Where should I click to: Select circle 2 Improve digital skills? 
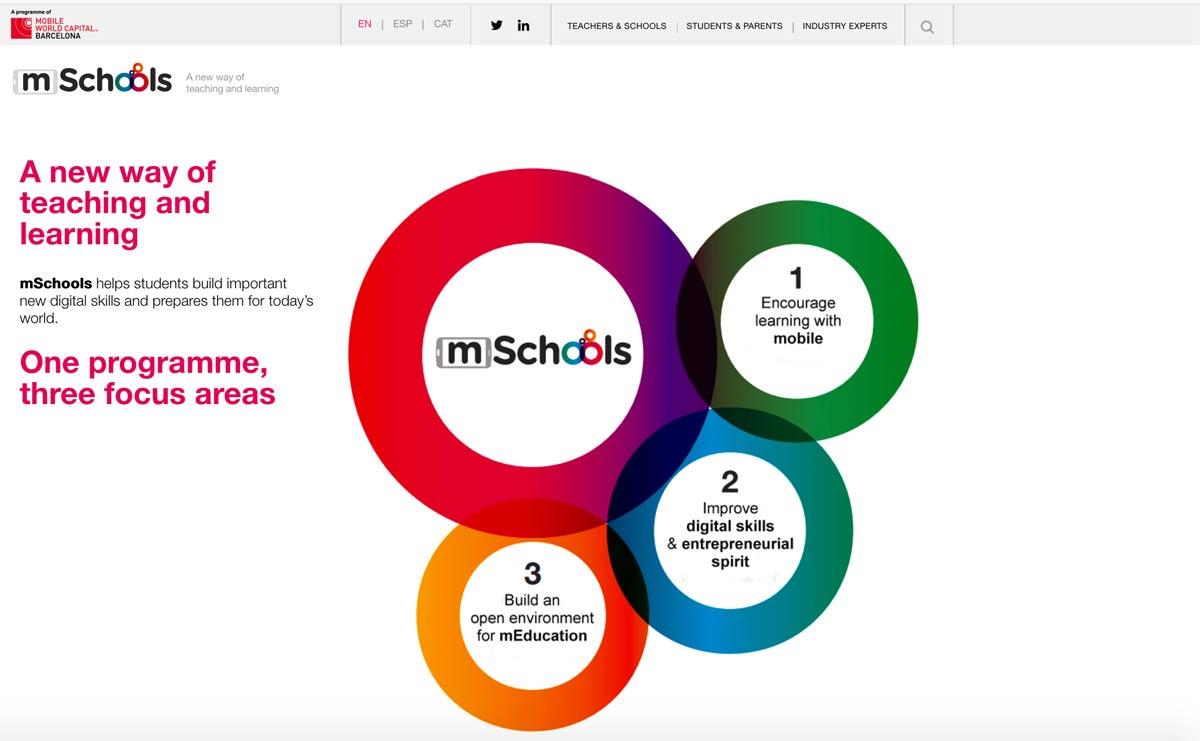click(x=730, y=531)
